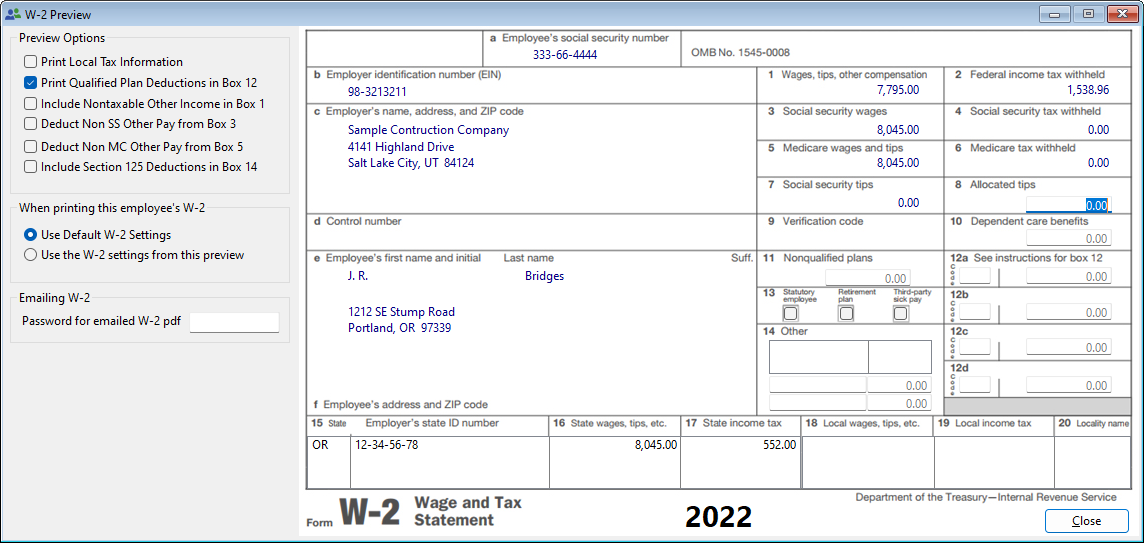The image size is (1144, 543).
Task: Uncheck Print Qualified Plan Deductions in Box 12
Action: coord(31,83)
